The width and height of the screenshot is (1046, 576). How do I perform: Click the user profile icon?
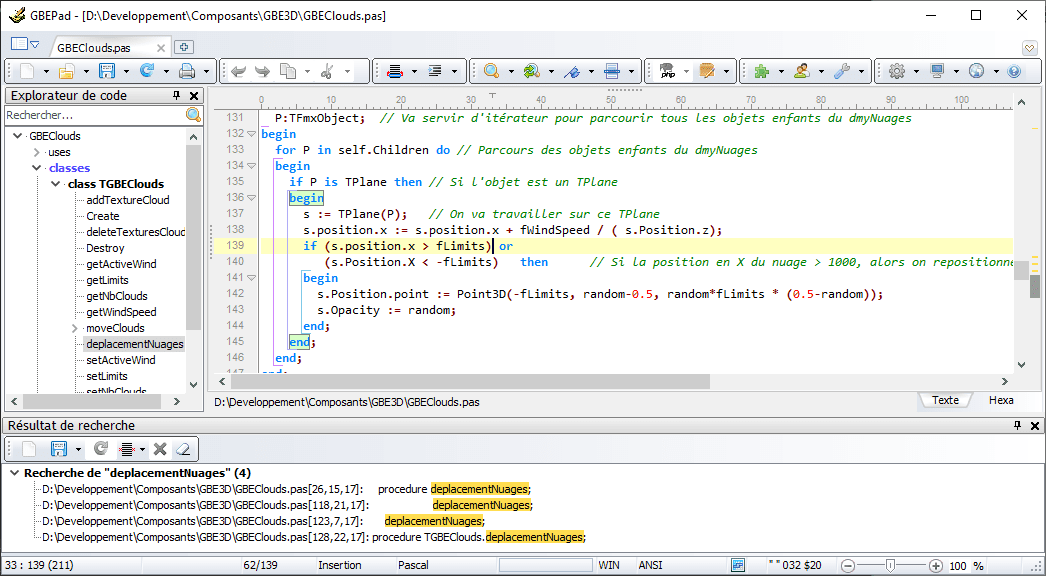pyautogui.click(x=802, y=71)
